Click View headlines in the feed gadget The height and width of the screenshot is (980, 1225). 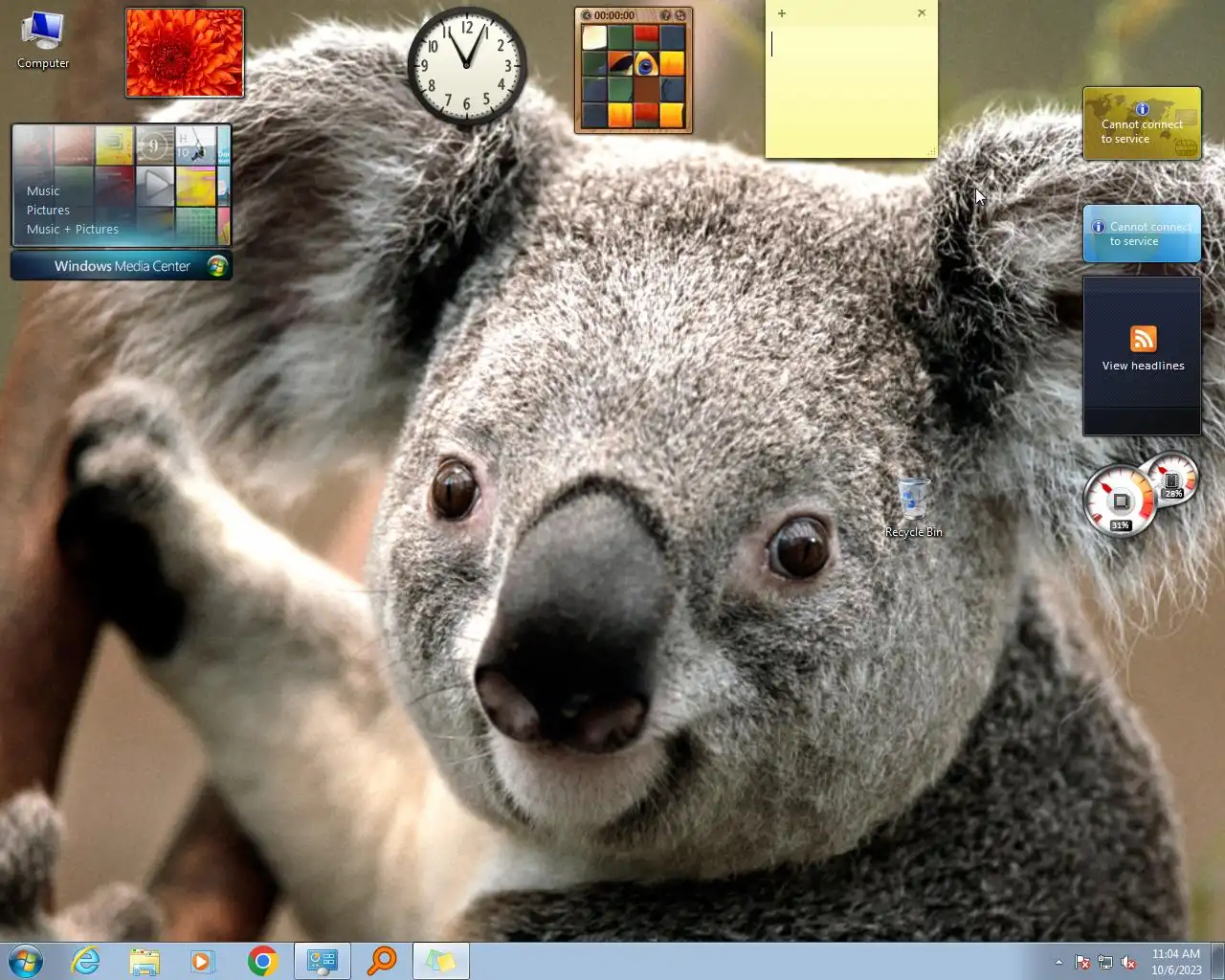coord(1143,366)
